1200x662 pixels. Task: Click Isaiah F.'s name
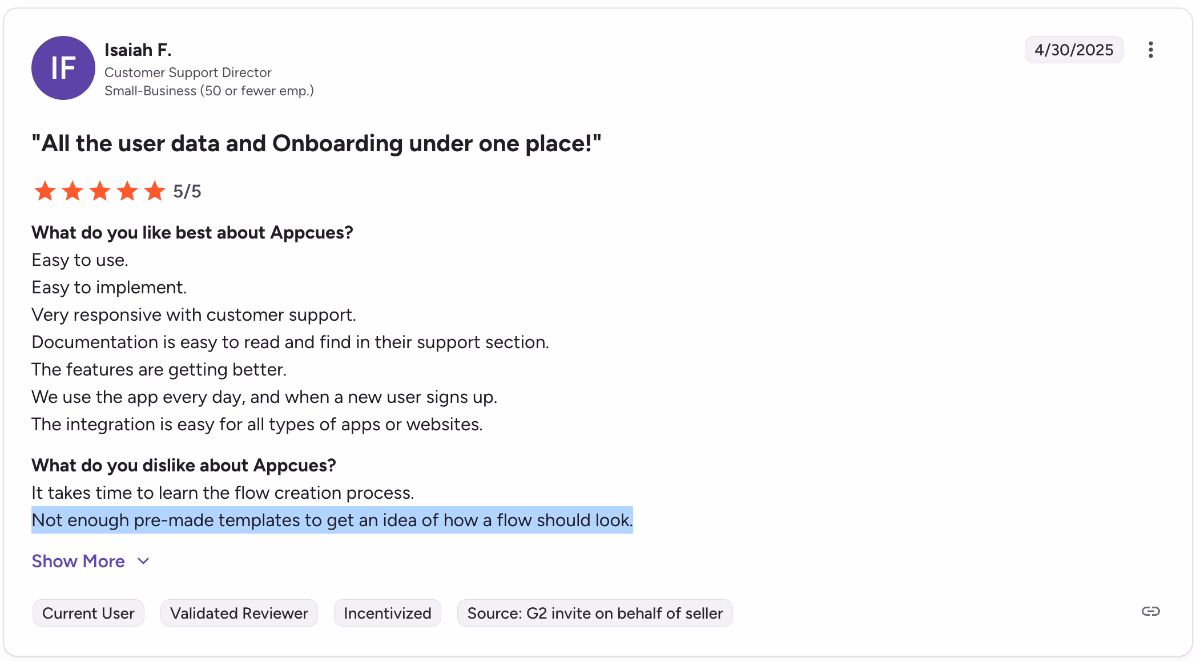(137, 49)
